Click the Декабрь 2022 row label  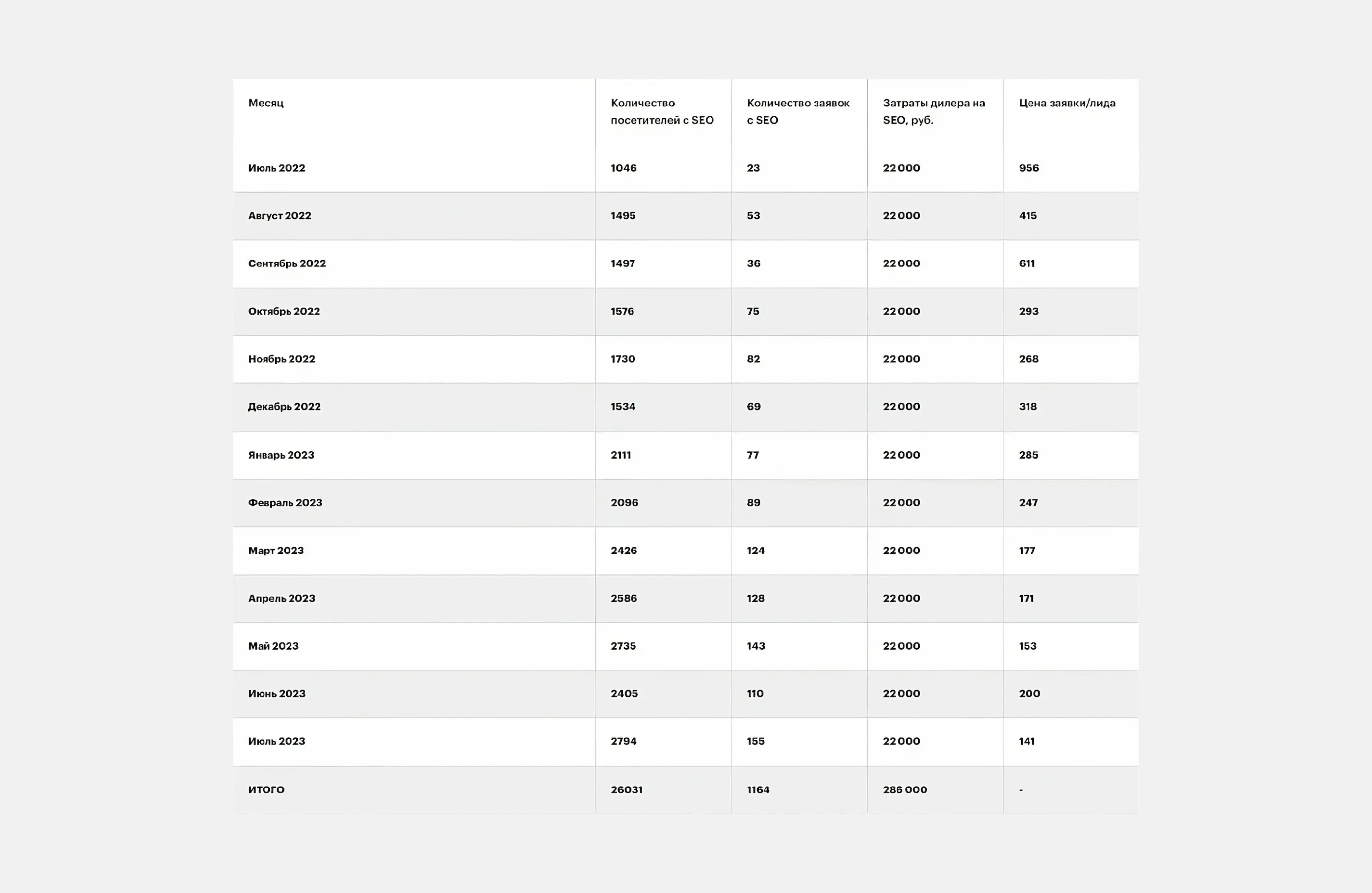(284, 407)
